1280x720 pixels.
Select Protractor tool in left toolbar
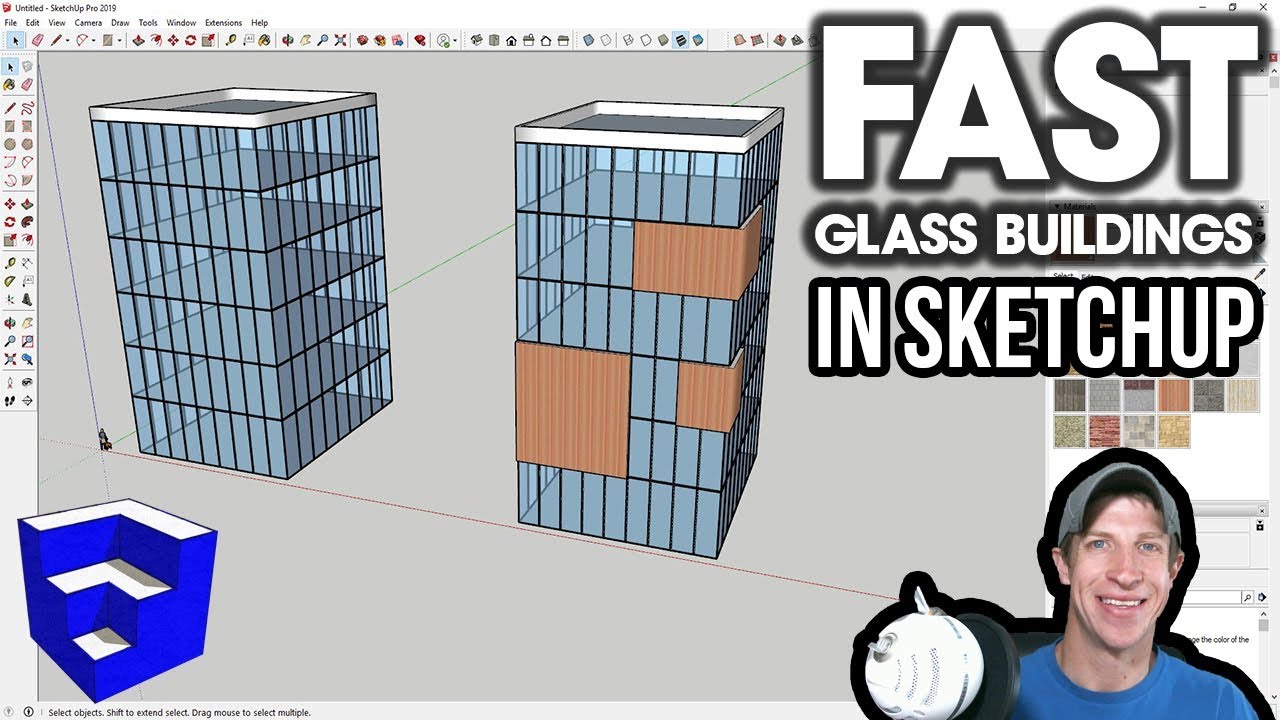coord(10,279)
